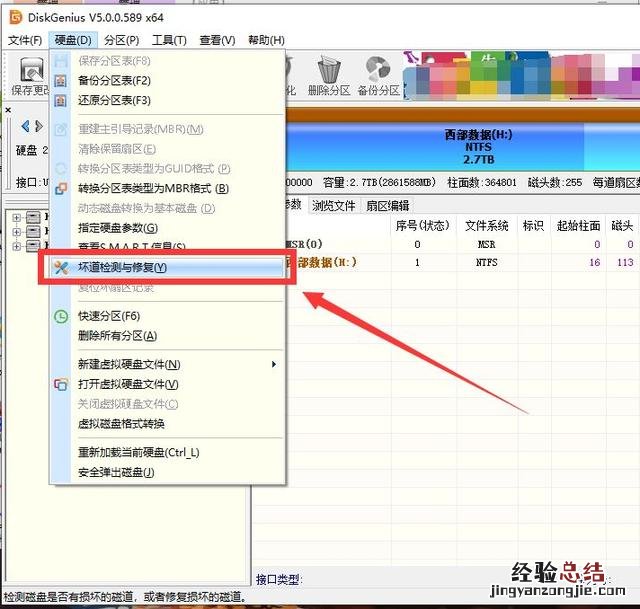
Task: Select 坏道检测与修复(Y) menu entry
Action: (x=122, y=268)
